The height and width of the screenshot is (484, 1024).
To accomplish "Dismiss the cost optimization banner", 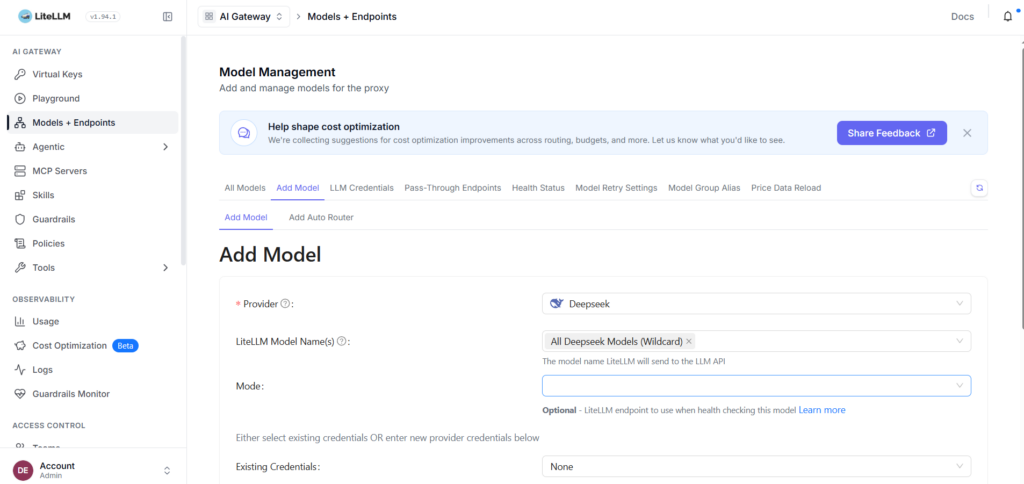I will click(967, 133).
